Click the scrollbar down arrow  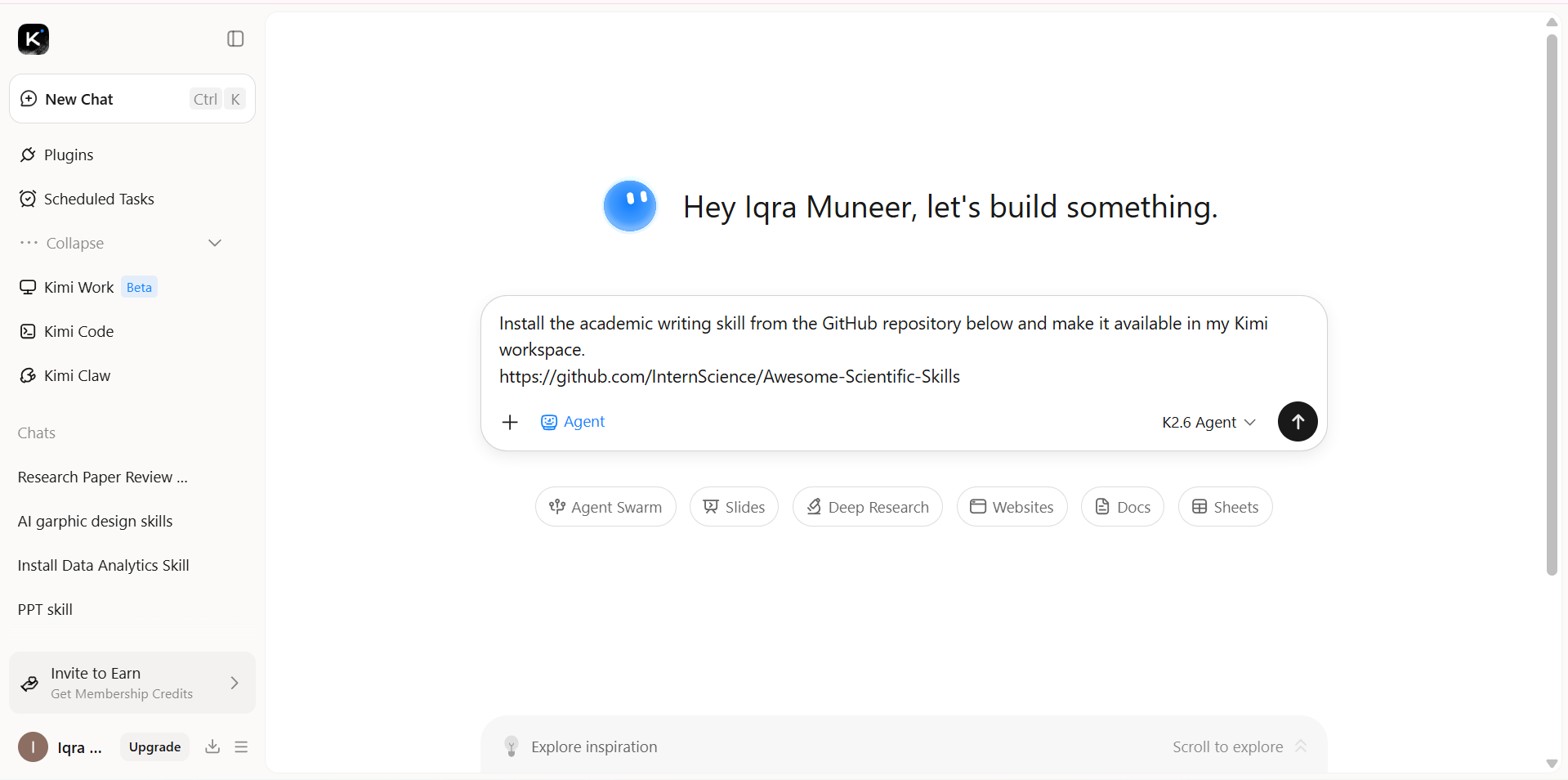click(x=1552, y=764)
